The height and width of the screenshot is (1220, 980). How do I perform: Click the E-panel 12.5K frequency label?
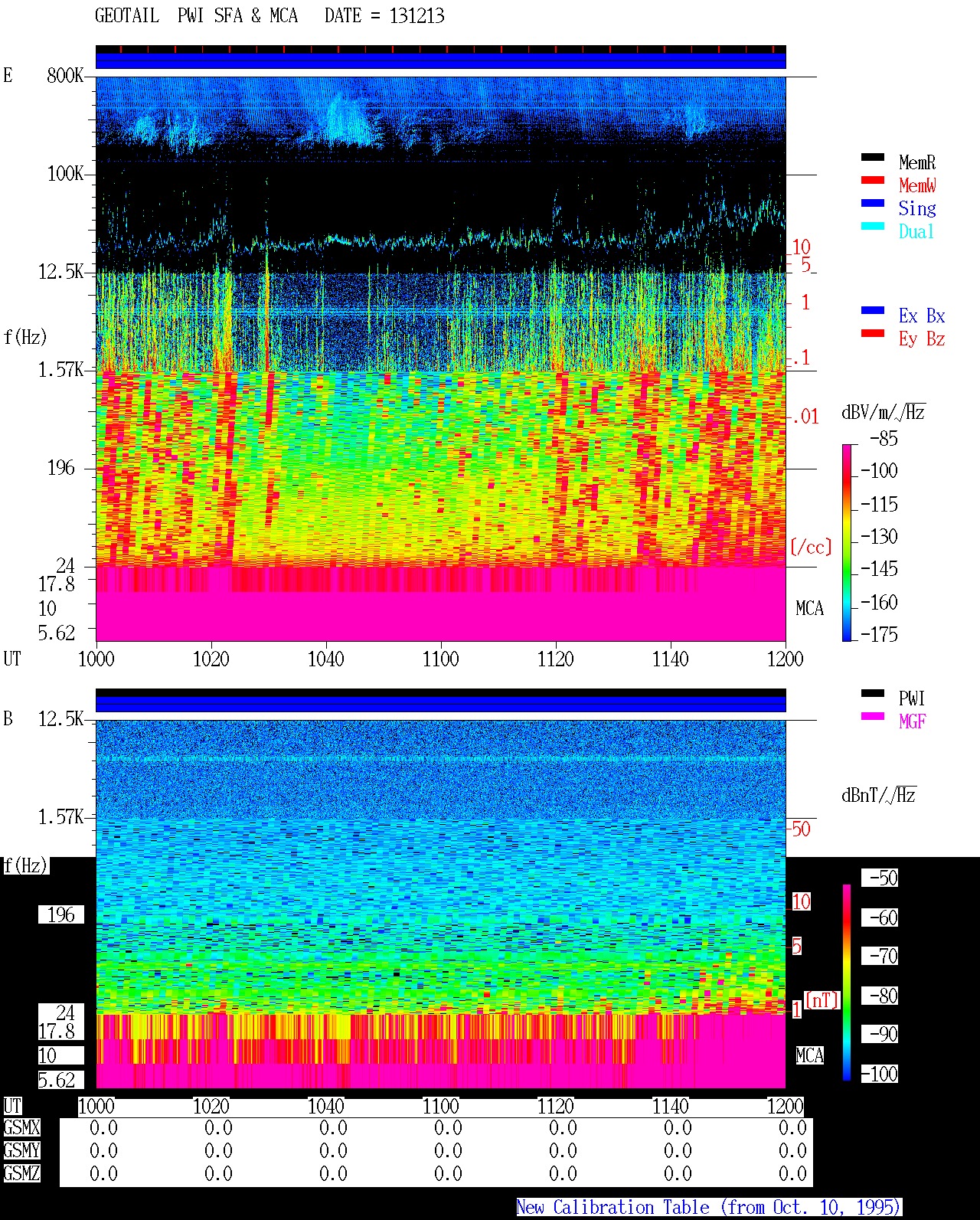click(60, 272)
